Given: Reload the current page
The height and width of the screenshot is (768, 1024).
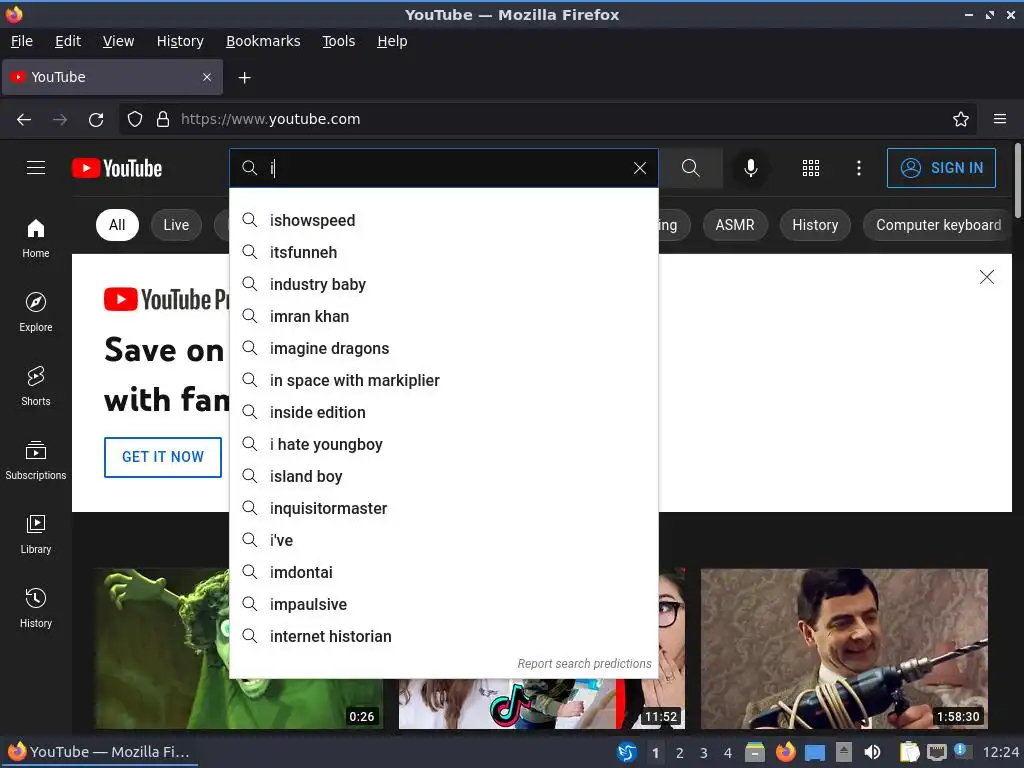Looking at the screenshot, I should (x=96, y=120).
